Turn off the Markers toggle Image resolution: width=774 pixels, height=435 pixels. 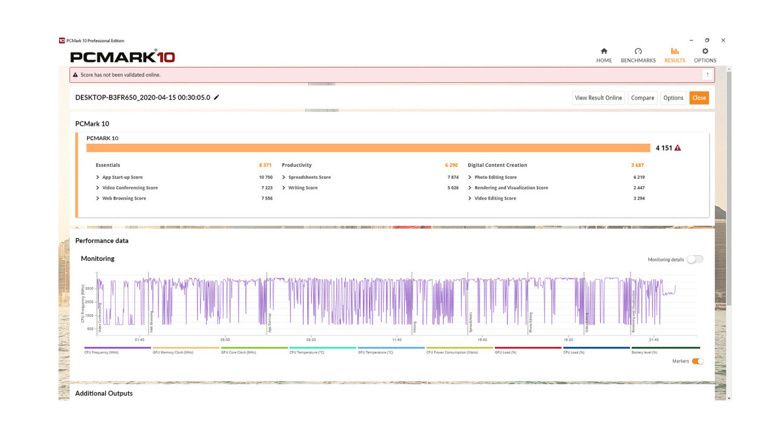coord(697,361)
